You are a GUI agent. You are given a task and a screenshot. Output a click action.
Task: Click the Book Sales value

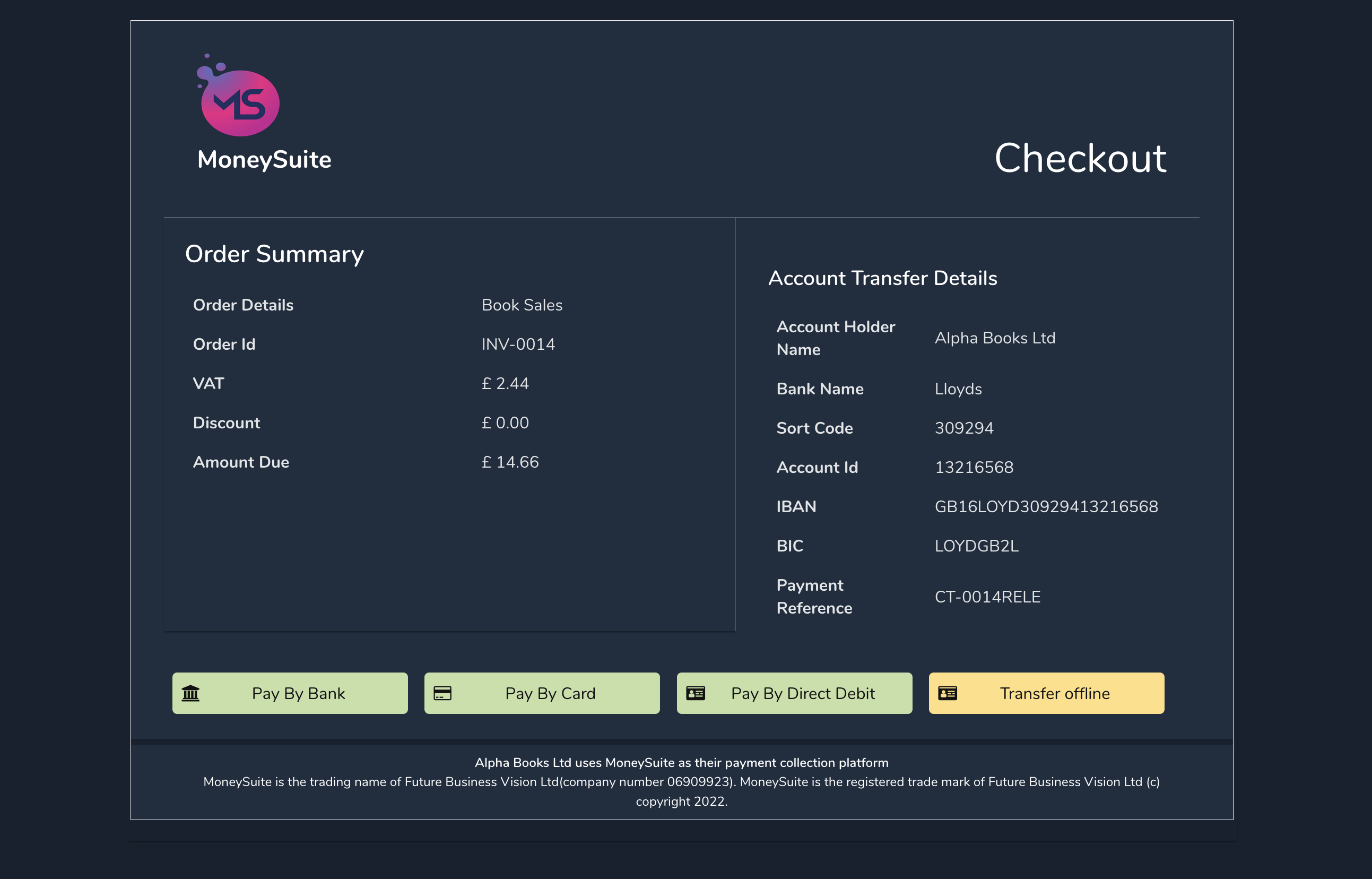pos(522,305)
